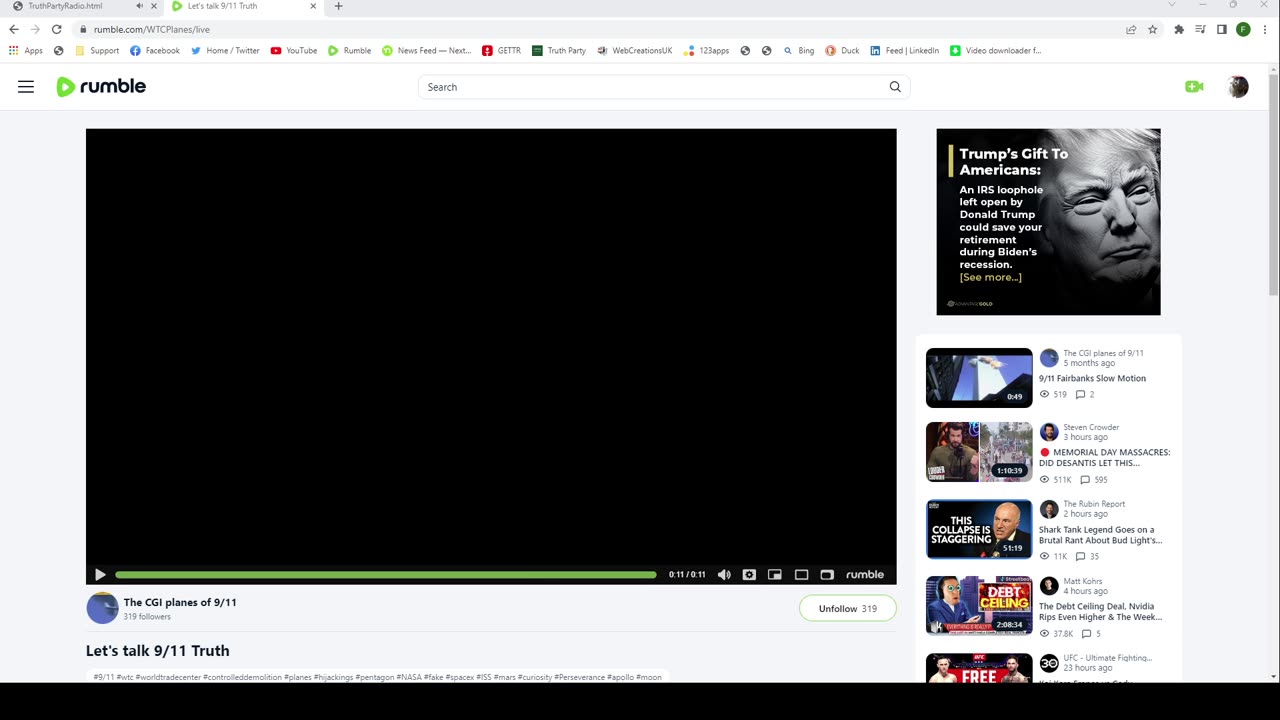The width and height of the screenshot is (1280, 720).
Task: Open the GETTR bookmark
Action: (x=502, y=51)
